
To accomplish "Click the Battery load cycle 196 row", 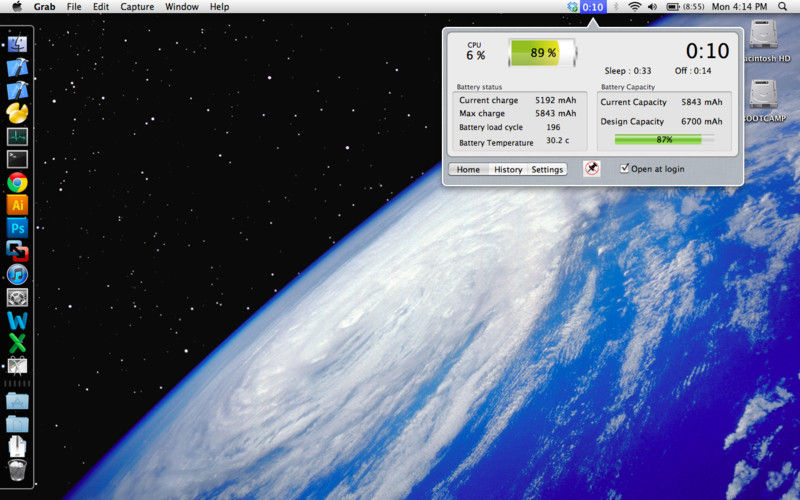I will coord(509,127).
